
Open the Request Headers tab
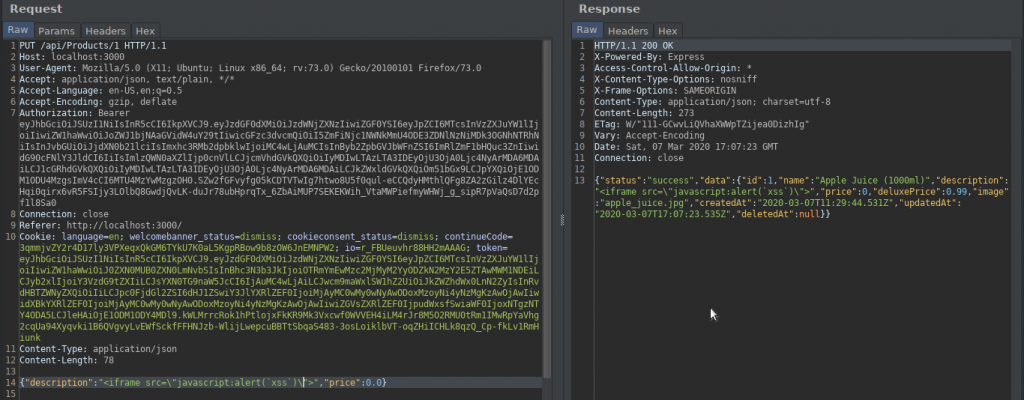(104, 31)
